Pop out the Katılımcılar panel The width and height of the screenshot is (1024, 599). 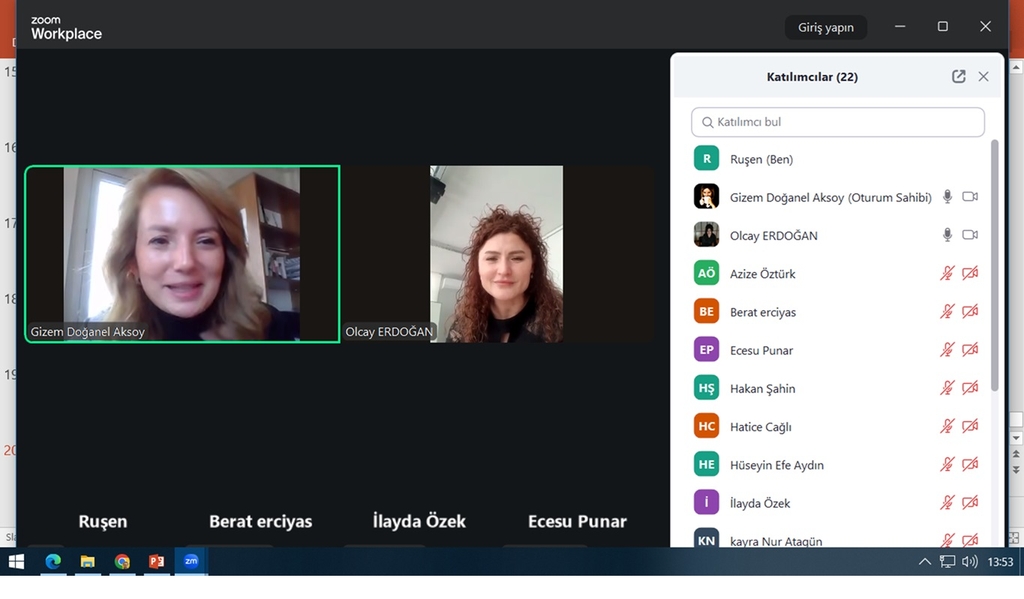coord(958,77)
